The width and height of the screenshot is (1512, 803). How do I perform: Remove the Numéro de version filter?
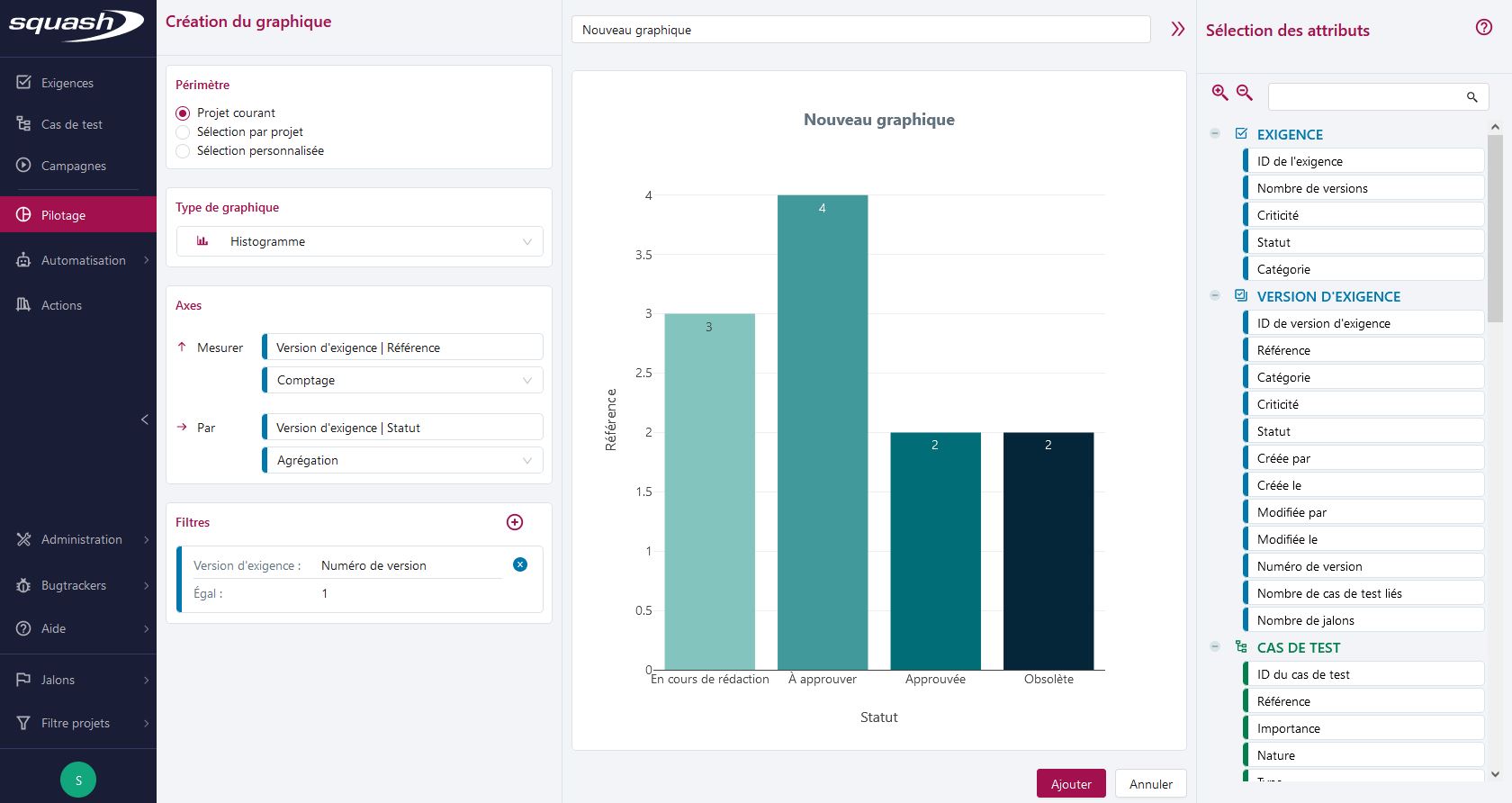point(520,564)
